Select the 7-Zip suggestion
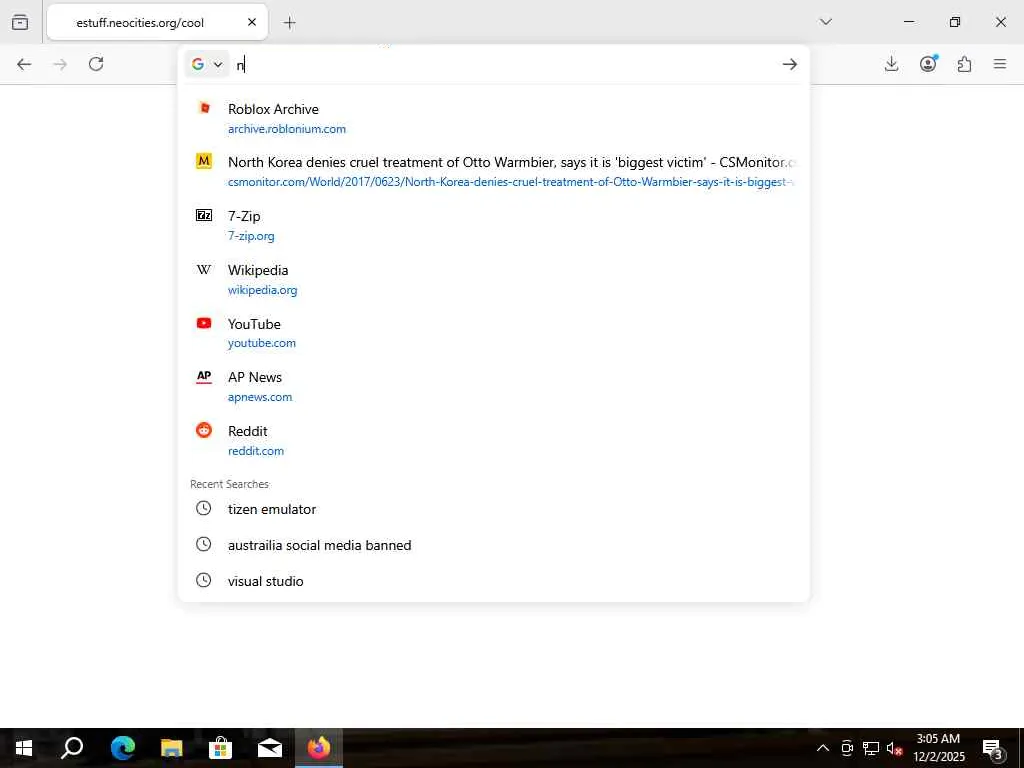1024x768 pixels. tap(494, 225)
